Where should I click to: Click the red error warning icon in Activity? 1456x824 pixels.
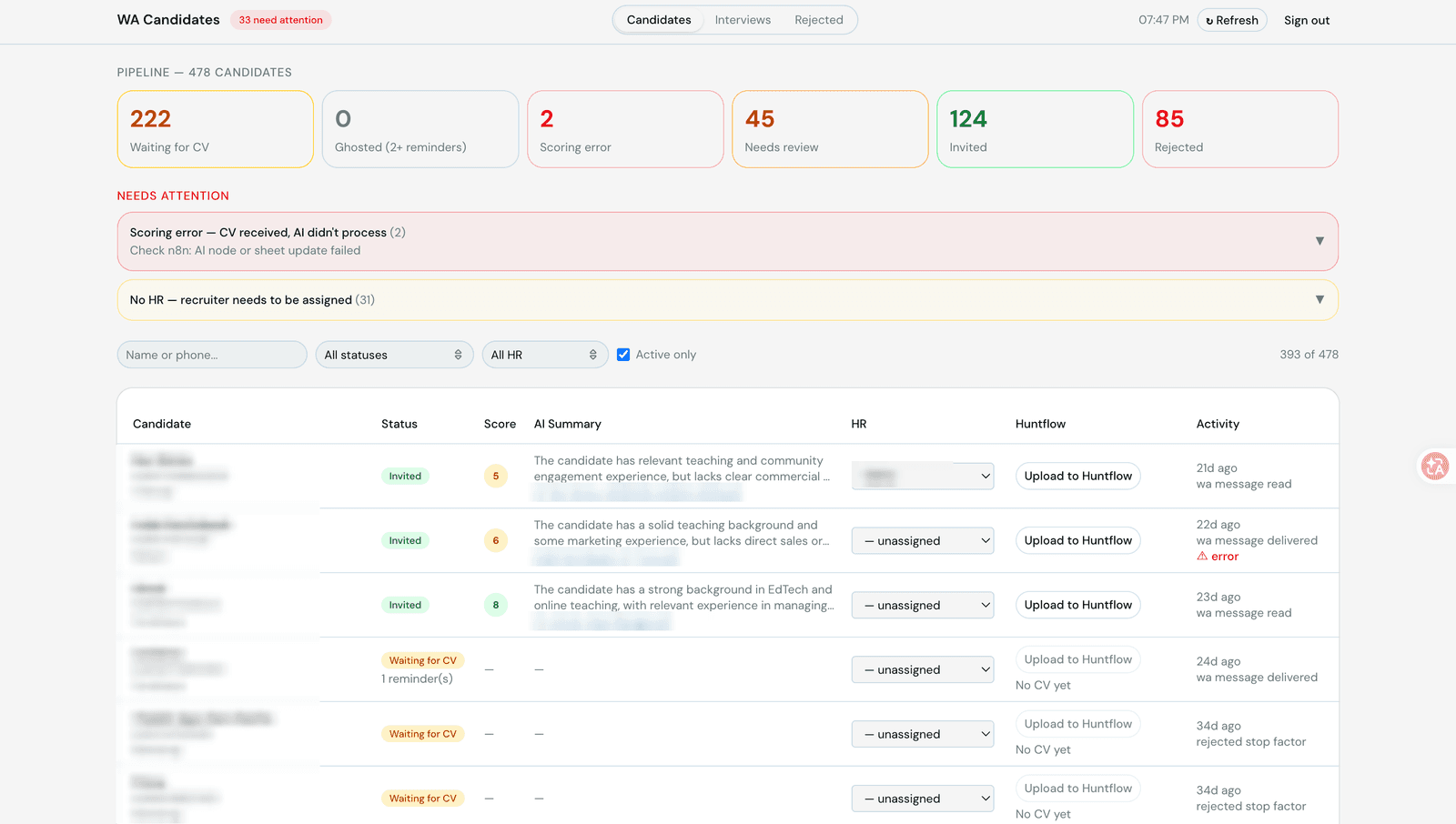1202,557
